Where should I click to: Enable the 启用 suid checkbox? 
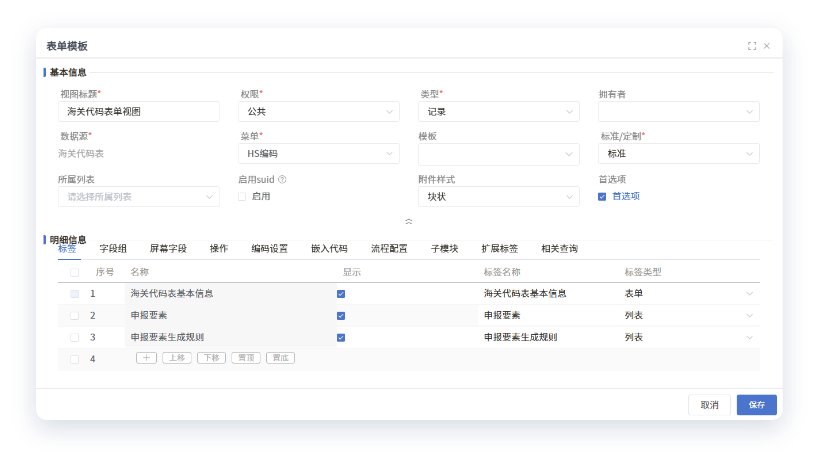coord(243,196)
